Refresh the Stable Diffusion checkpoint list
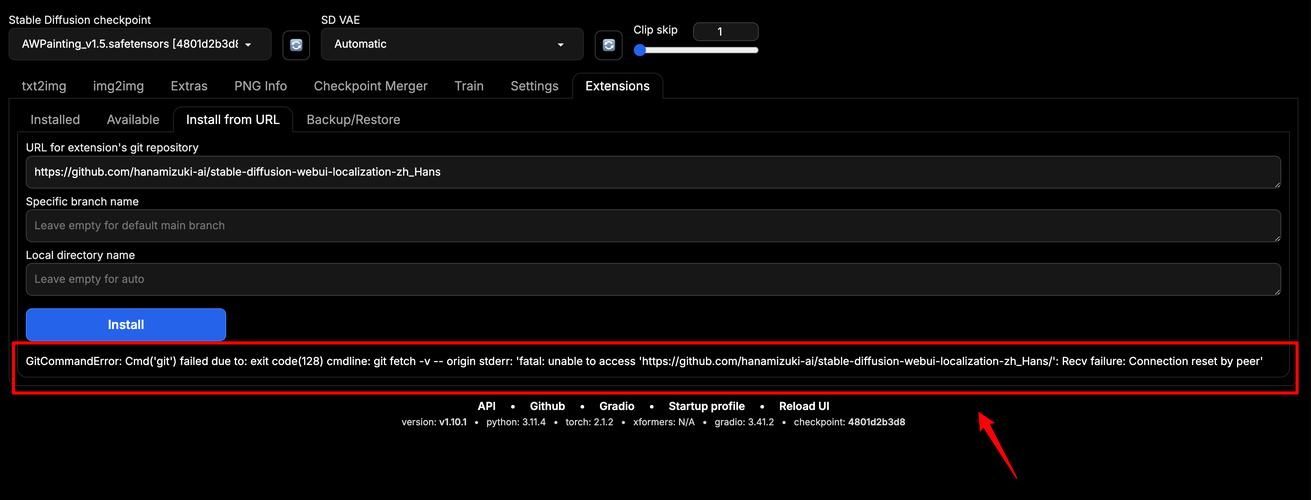The width and height of the screenshot is (1311, 500). click(296, 45)
